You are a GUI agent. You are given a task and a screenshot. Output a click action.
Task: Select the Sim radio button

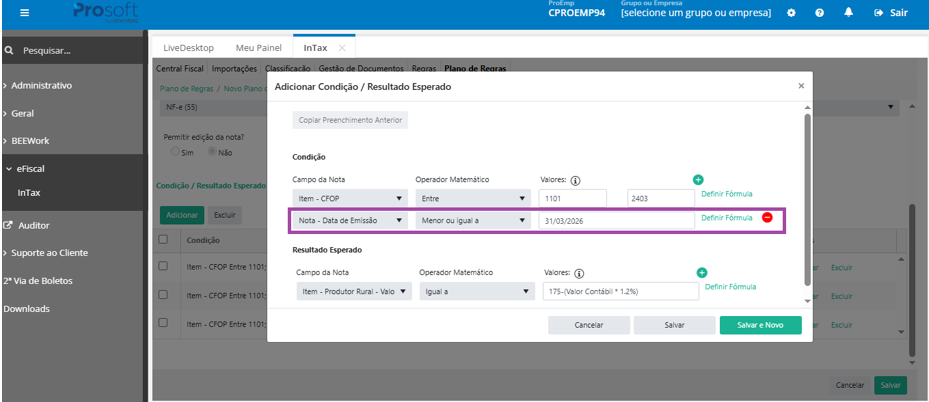point(175,152)
